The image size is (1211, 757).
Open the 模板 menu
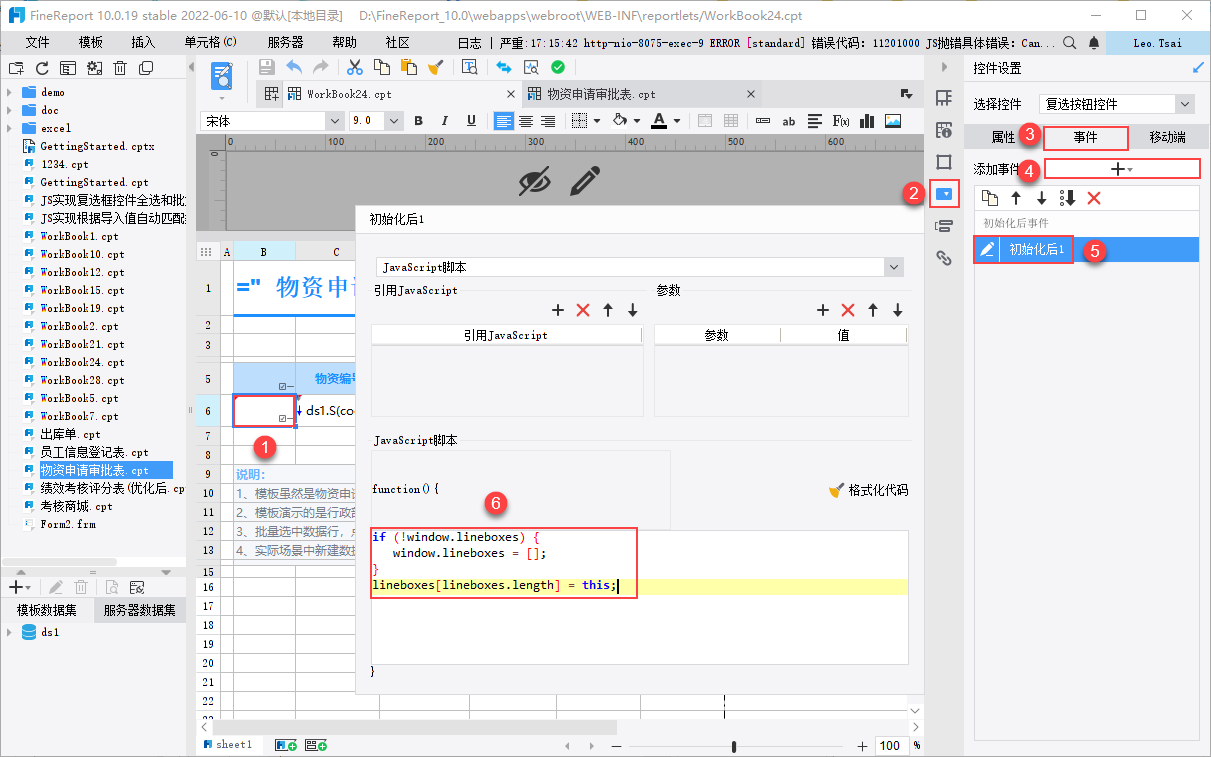coord(91,43)
